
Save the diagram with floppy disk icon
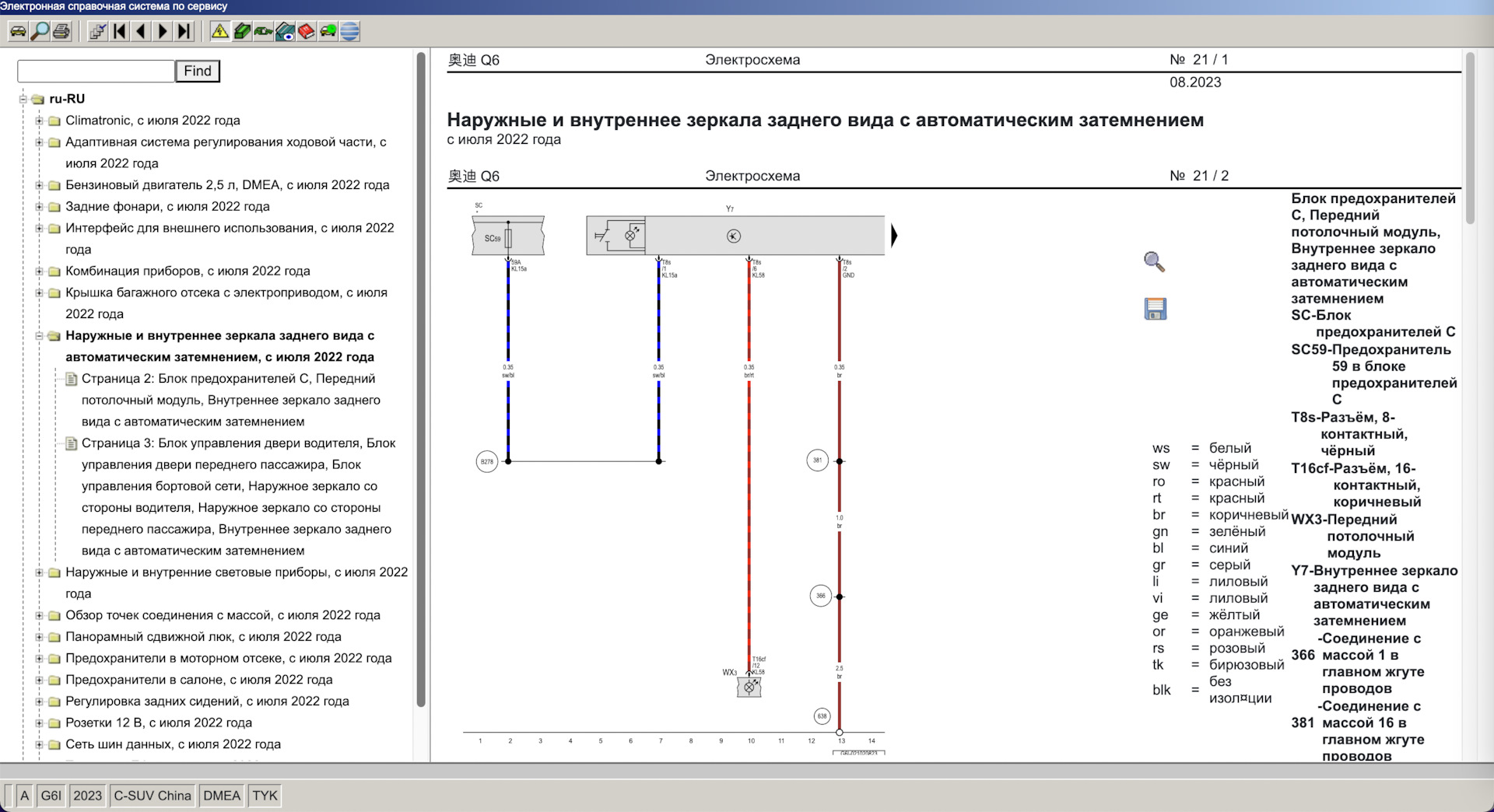click(x=1156, y=309)
